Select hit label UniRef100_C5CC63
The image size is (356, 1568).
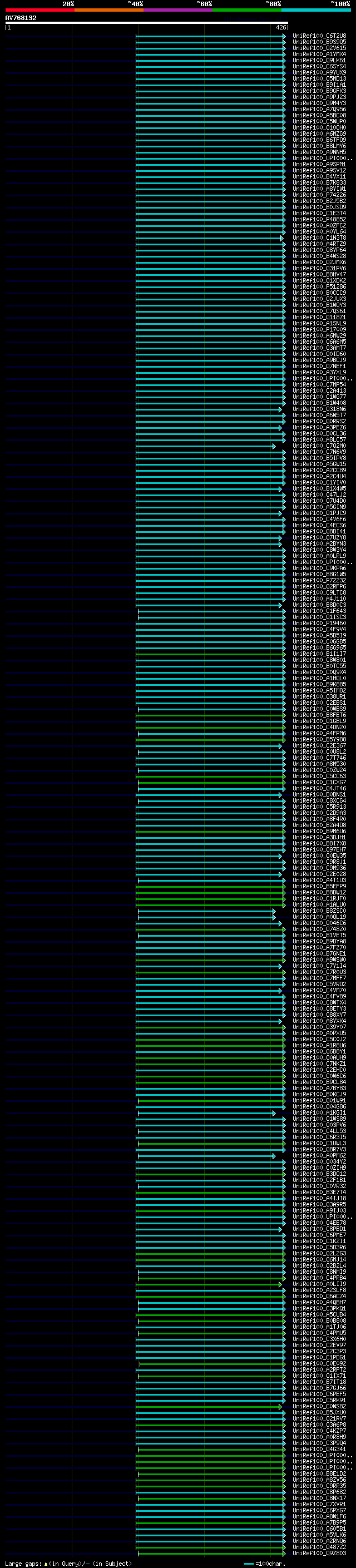(x=319, y=776)
